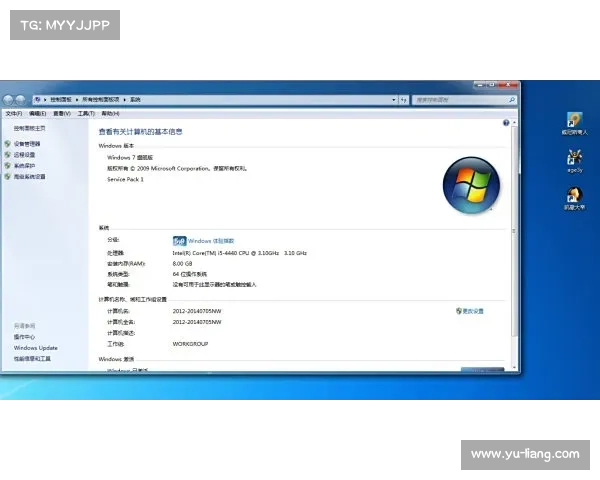Open 系统保护 from the sidebar
Viewport: 600px width, 480px height.
coord(24,166)
